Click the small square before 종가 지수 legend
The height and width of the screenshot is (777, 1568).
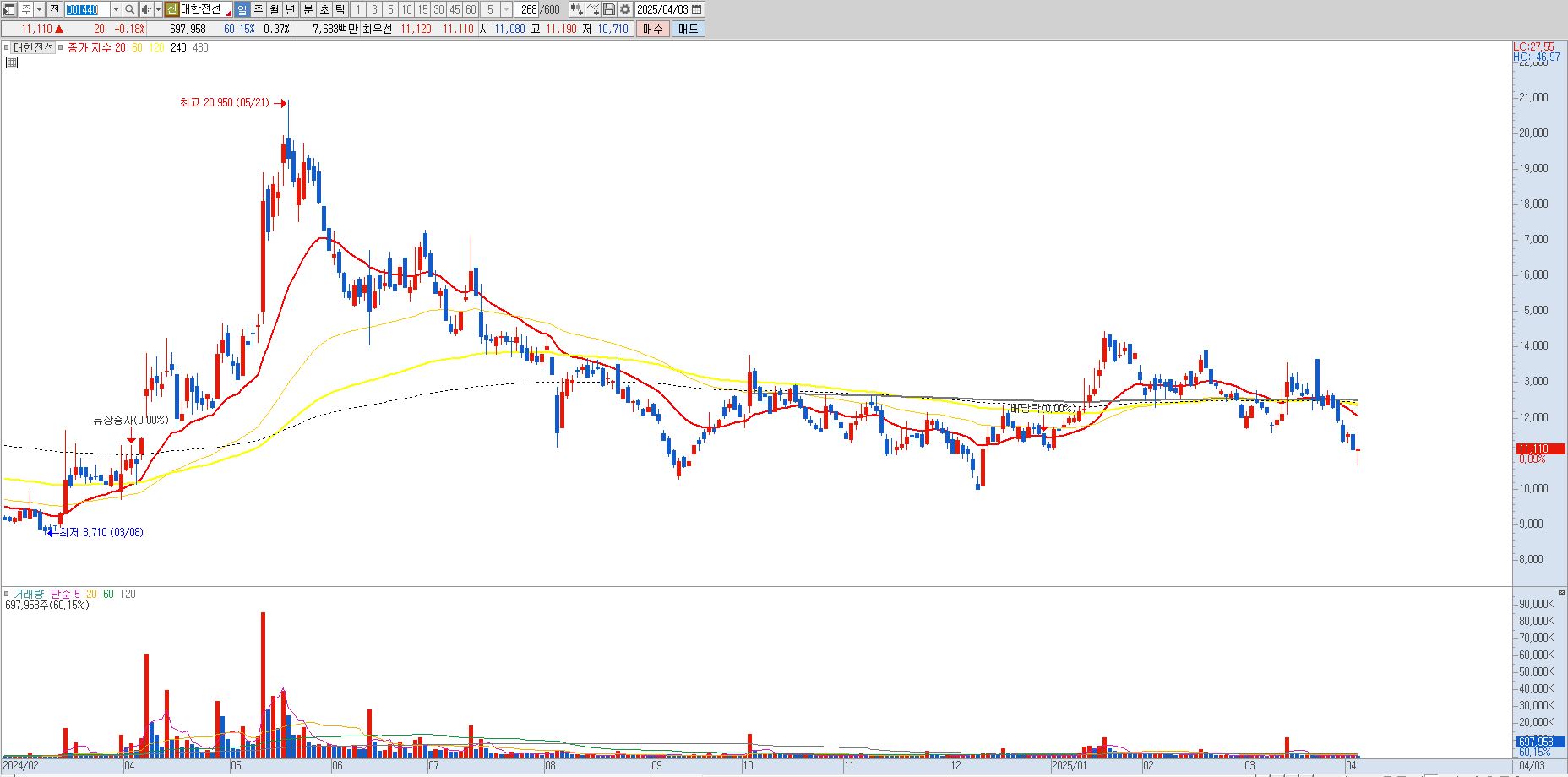pos(61,48)
